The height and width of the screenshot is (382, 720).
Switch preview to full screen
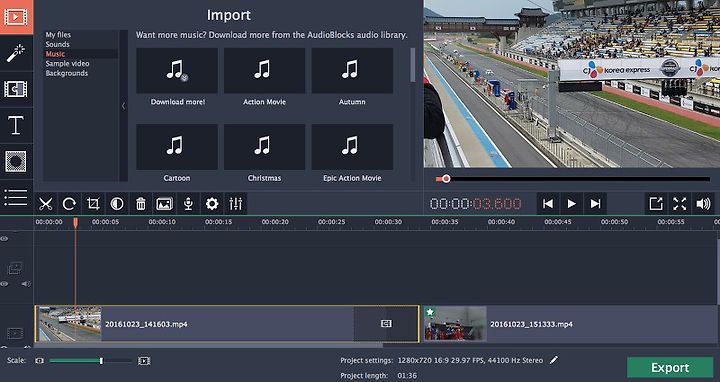pyautogui.click(x=680, y=204)
